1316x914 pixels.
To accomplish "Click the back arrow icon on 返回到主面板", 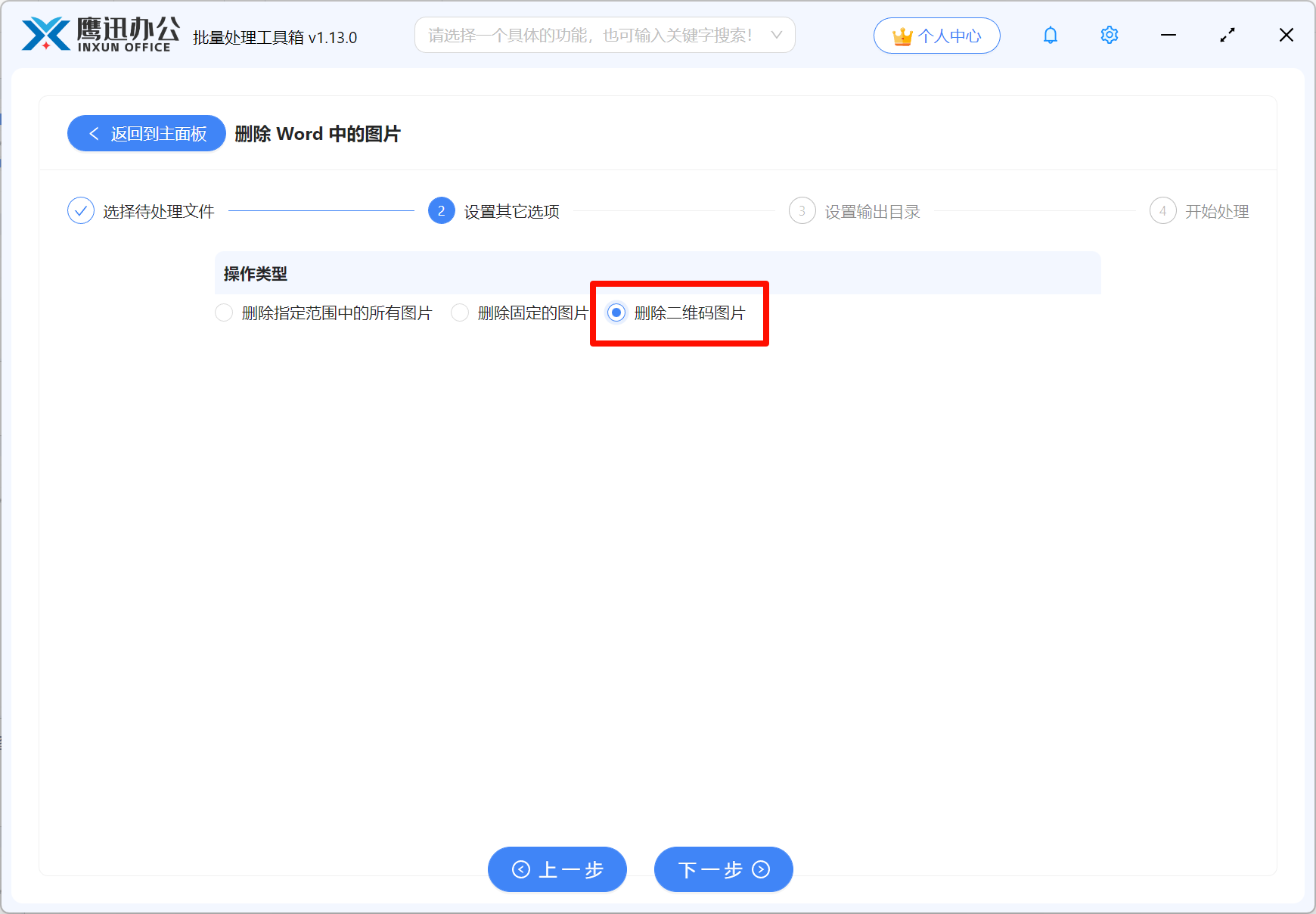I will [94, 133].
